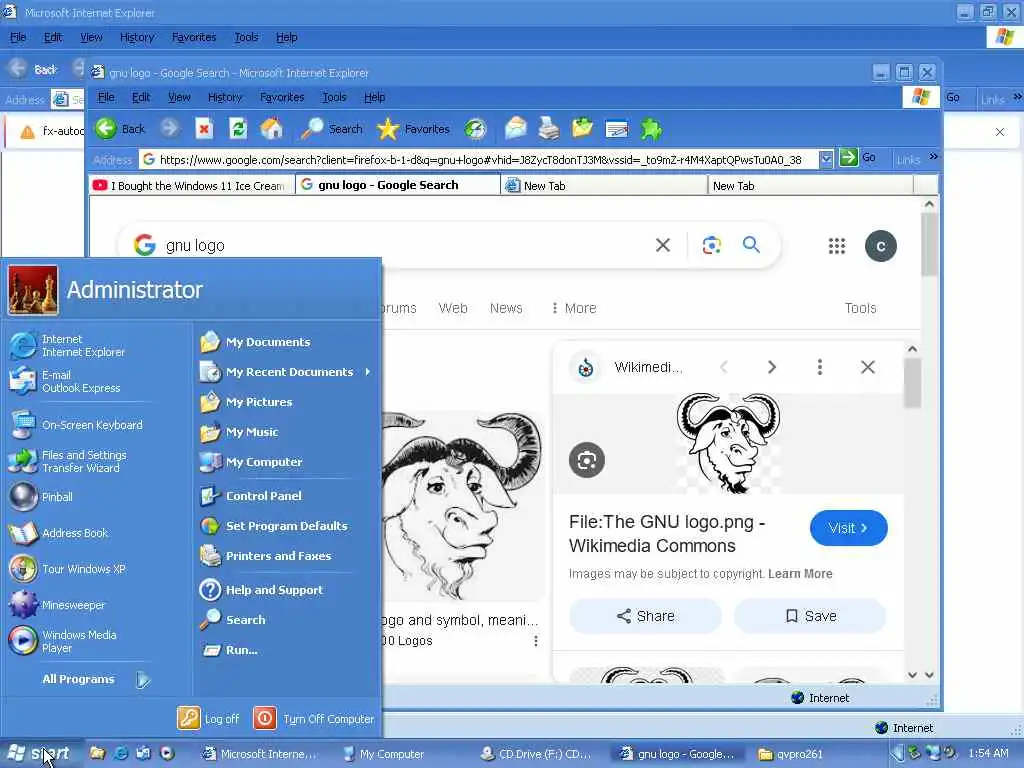Open the Learn More copyright link
The width and height of the screenshot is (1024, 768).
coord(800,573)
